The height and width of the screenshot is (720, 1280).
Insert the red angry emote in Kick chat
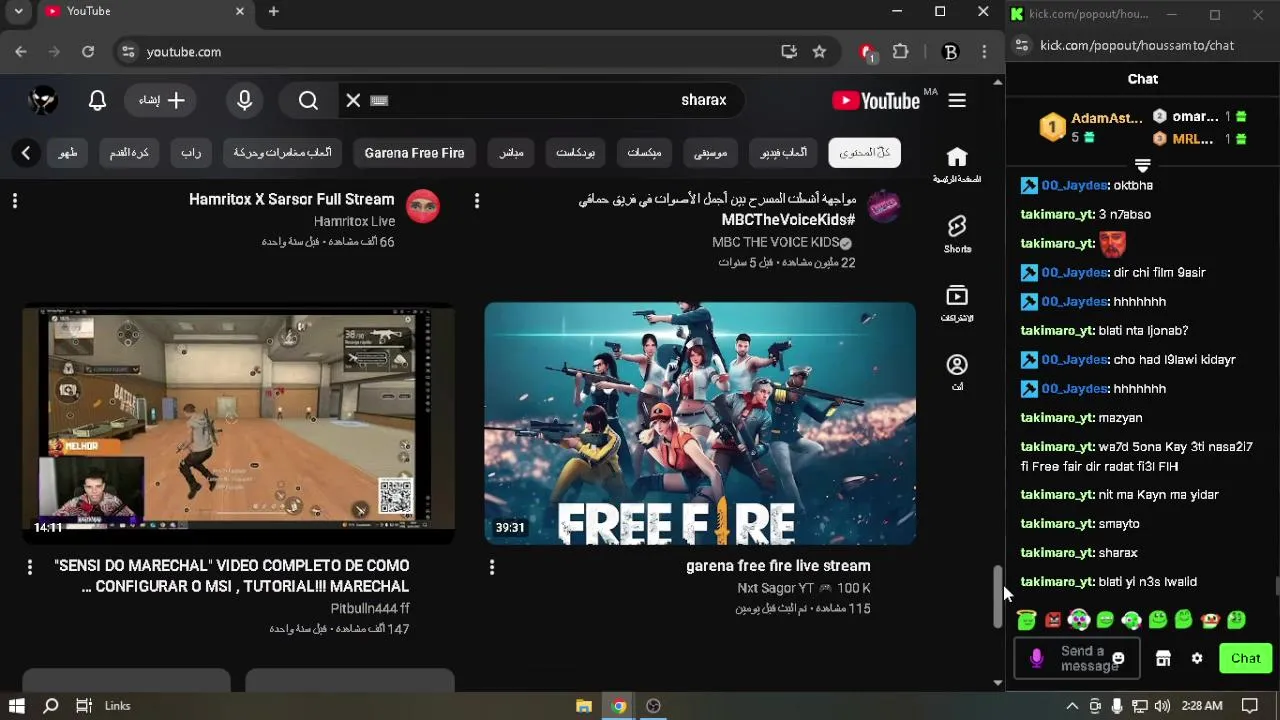pos(1053,620)
